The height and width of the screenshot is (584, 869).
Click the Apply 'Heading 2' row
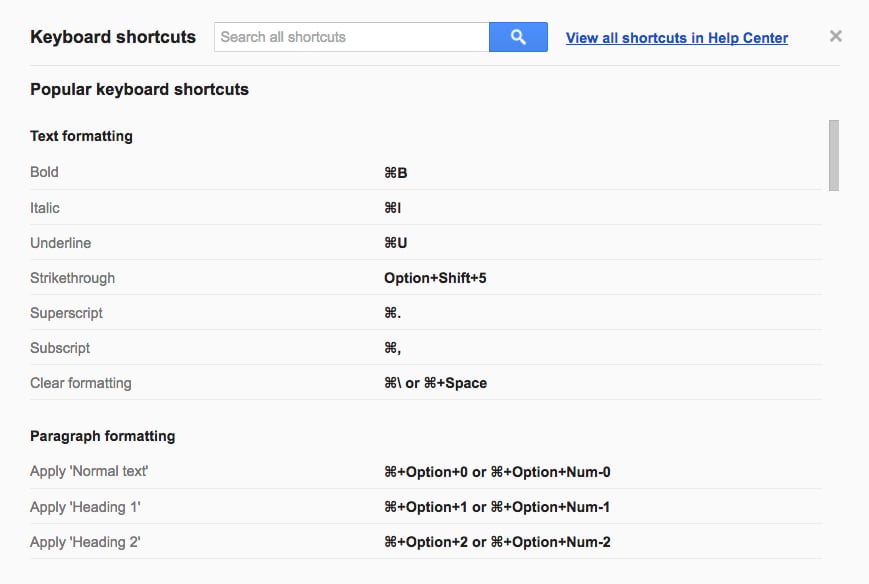pyautogui.click(x=426, y=541)
